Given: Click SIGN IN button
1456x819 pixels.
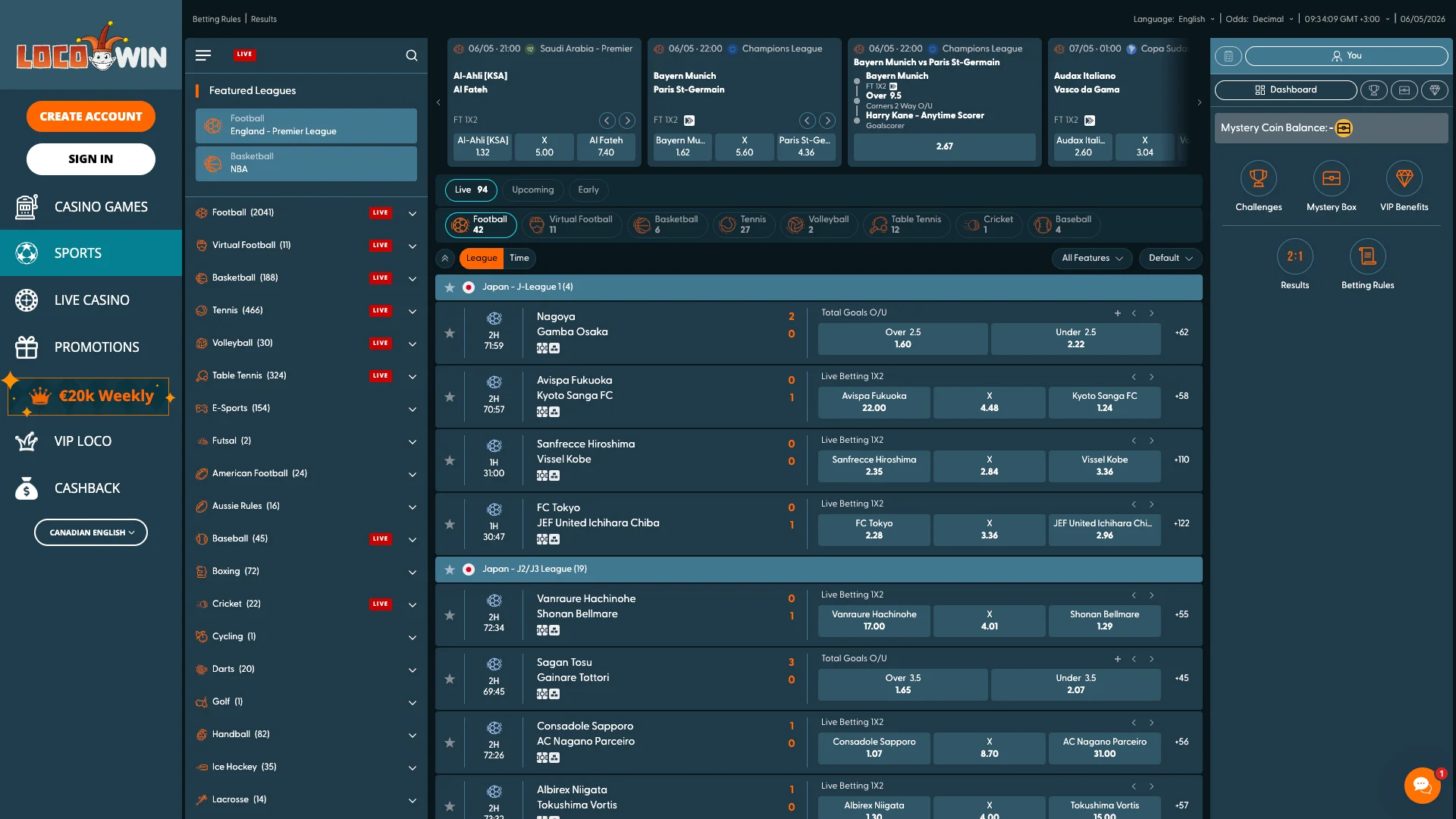Looking at the screenshot, I should (91, 159).
